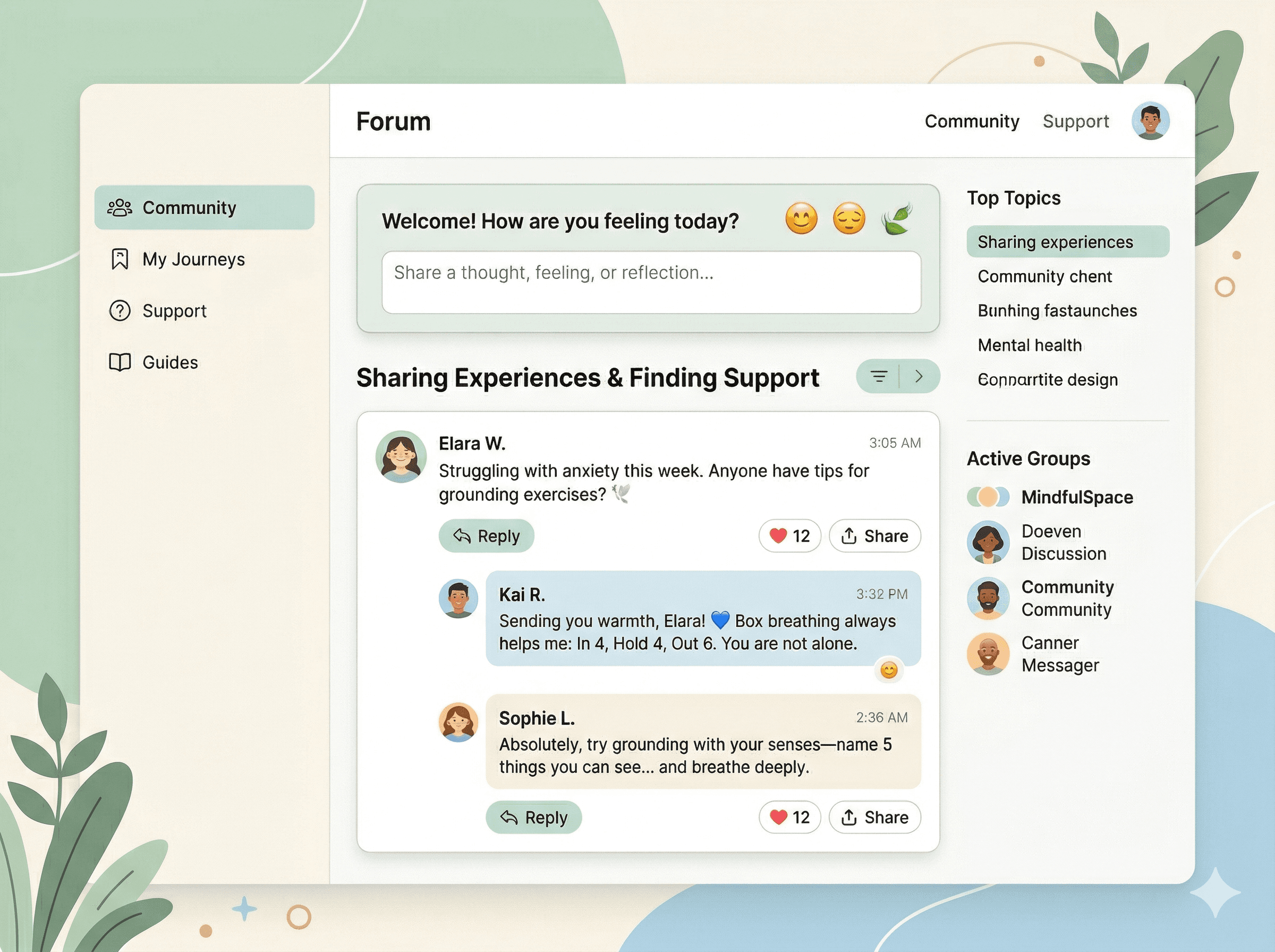The height and width of the screenshot is (952, 1275).
Task: Select the relieved face mood emoji
Action: coord(848,219)
